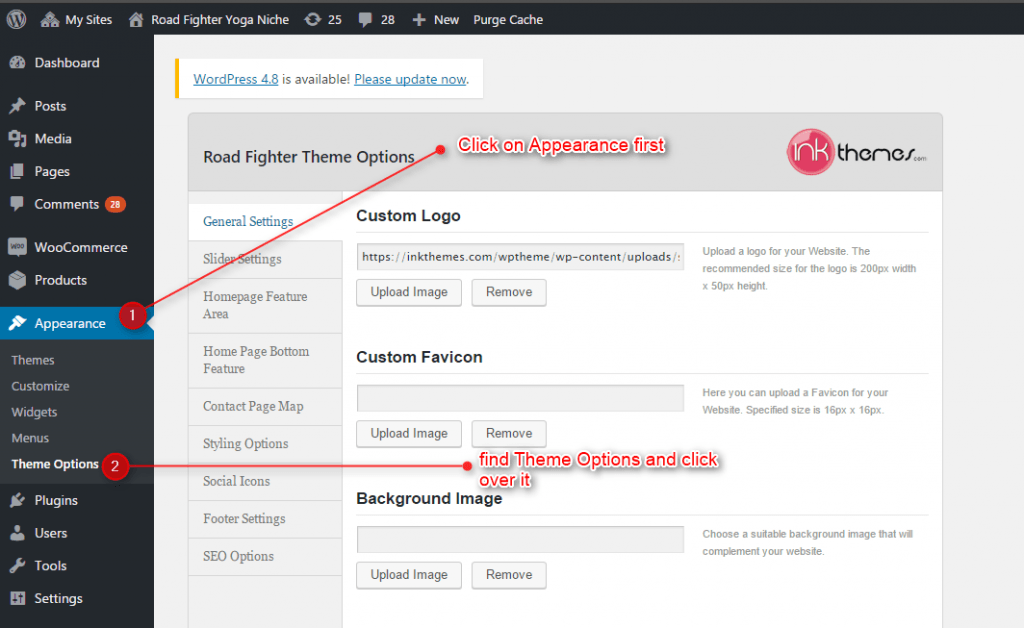Click the Appearance paintbrush icon
The height and width of the screenshot is (628, 1024).
[18, 323]
